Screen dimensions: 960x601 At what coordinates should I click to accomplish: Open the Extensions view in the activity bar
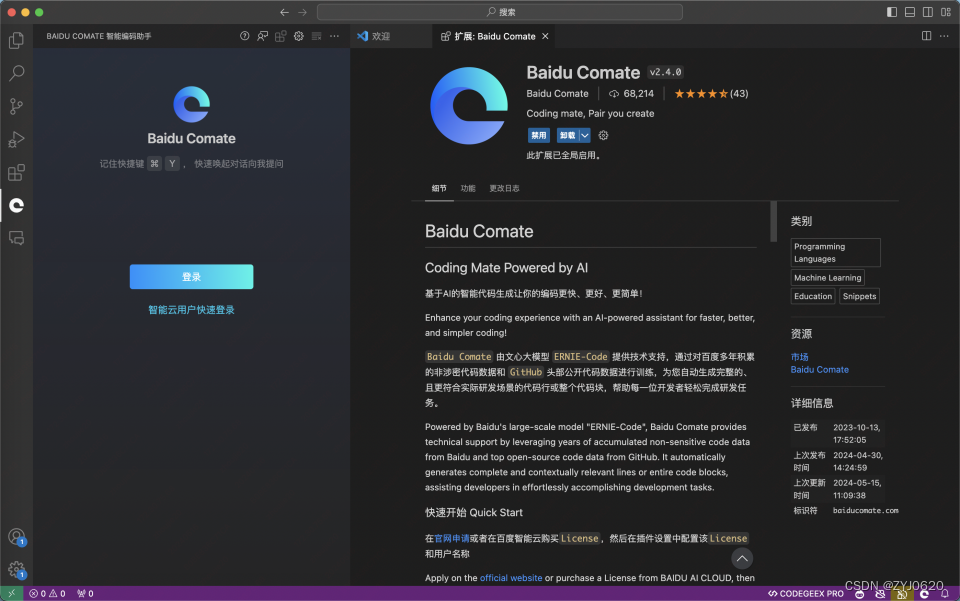click(x=17, y=173)
